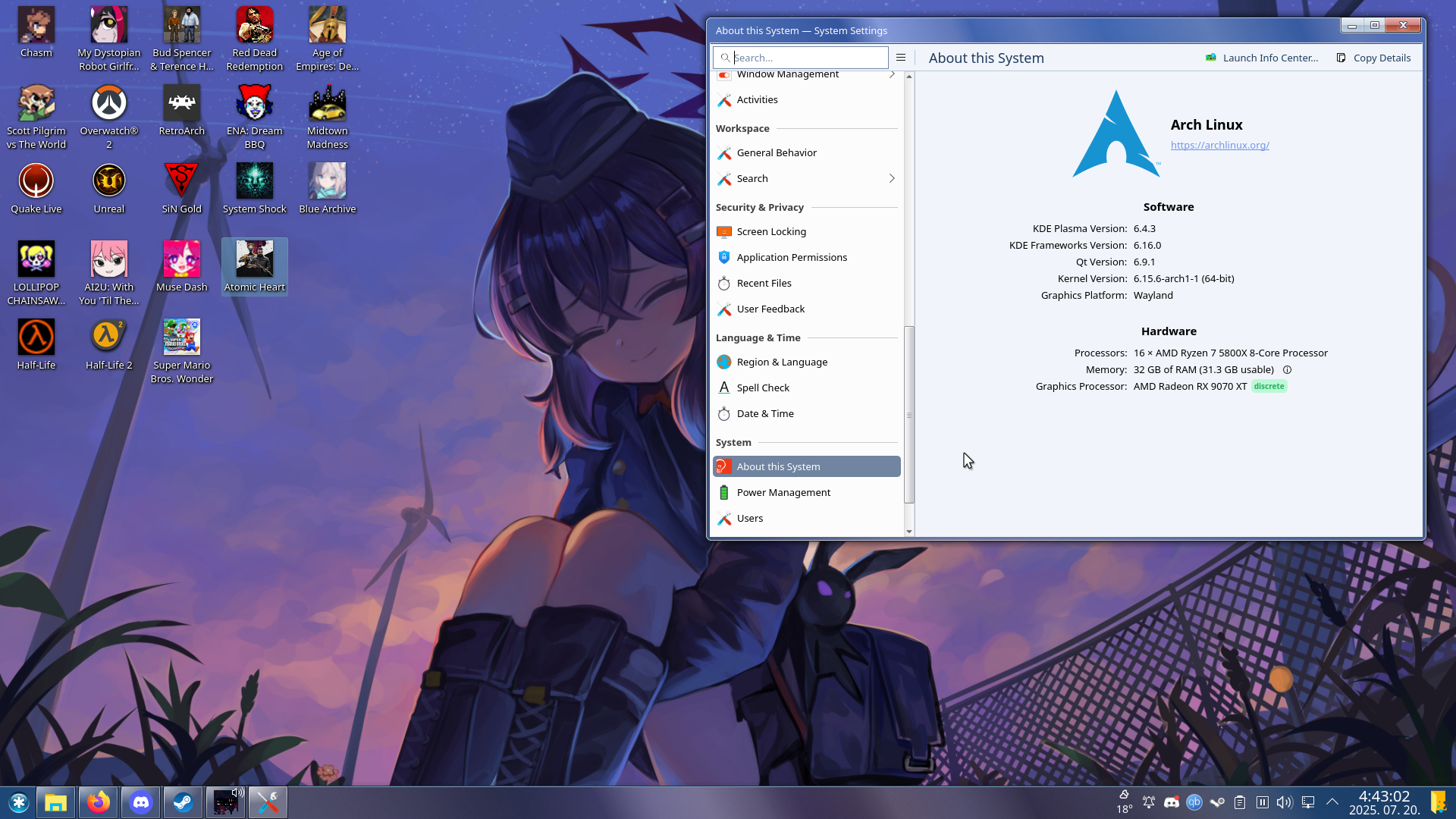
Task: Select the Quake Live desktop icon
Action: 36,189
